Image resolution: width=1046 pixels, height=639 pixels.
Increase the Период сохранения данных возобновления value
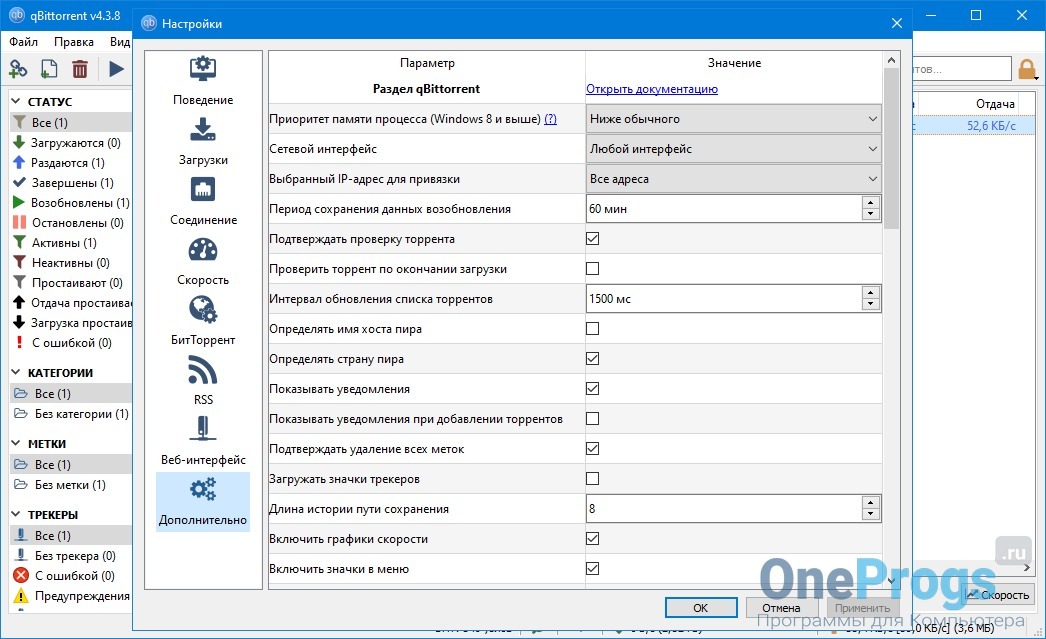(x=871, y=203)
